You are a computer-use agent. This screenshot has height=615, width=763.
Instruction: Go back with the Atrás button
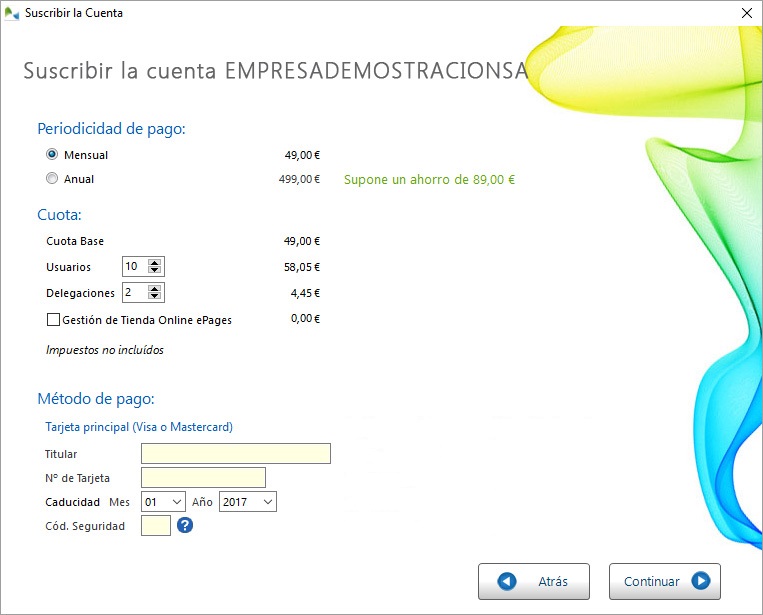pyautogui.click(x=534, y=581)
